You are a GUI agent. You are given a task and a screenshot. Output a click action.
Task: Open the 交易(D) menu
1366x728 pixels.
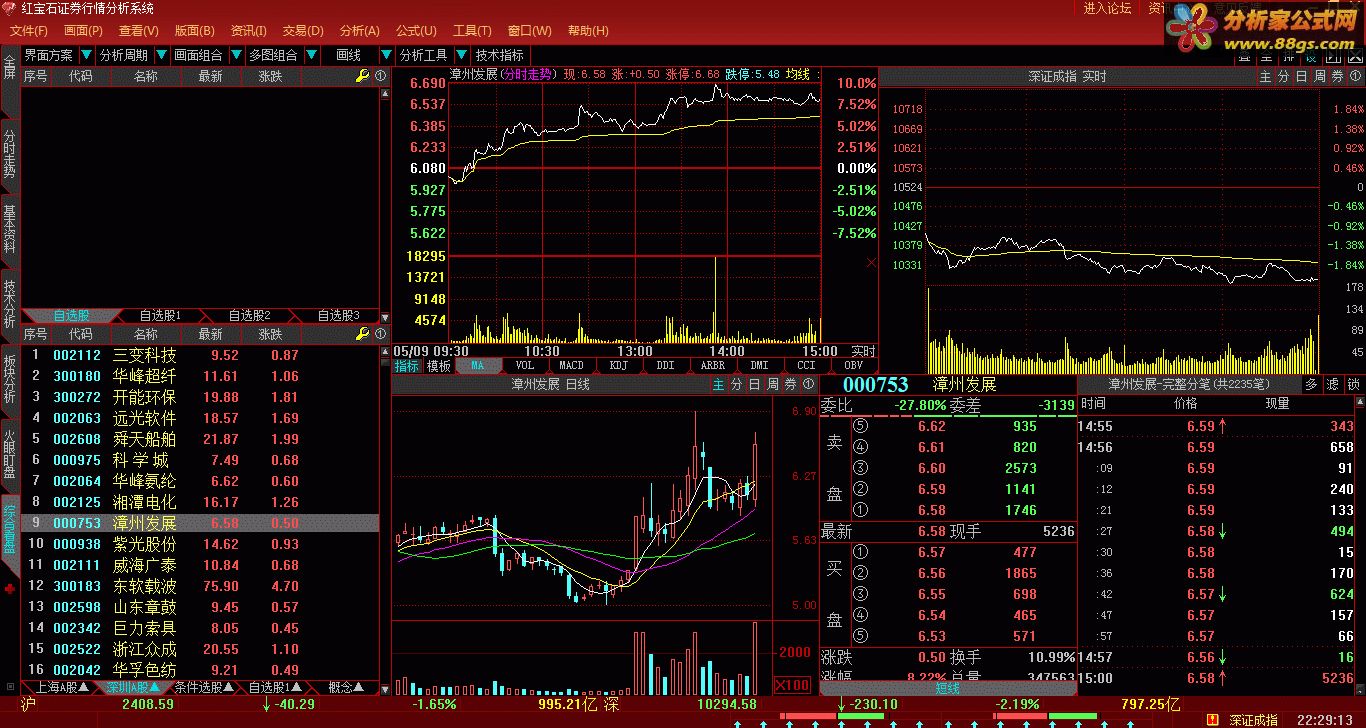click(302, 31)
